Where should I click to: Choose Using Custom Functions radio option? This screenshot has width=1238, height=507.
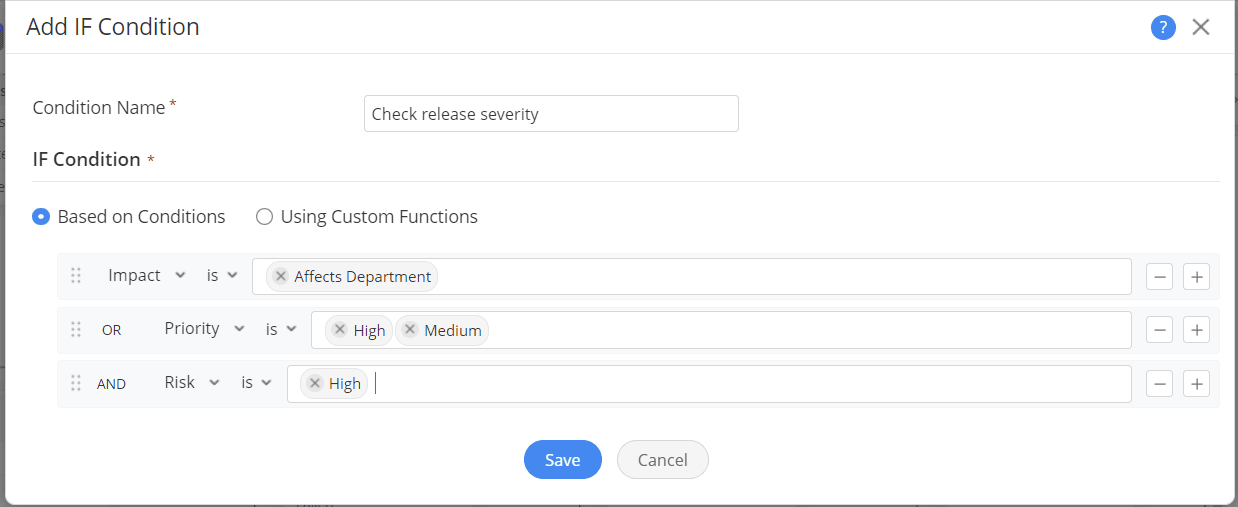265,217
